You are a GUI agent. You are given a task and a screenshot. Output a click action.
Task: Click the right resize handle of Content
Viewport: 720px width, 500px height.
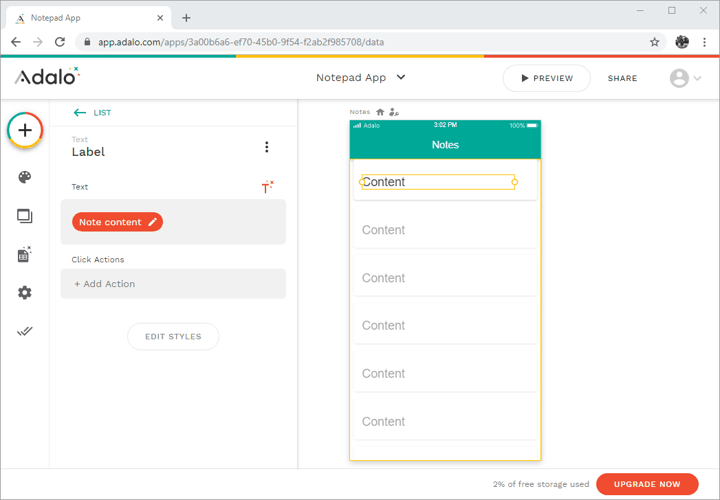(515, 182)
